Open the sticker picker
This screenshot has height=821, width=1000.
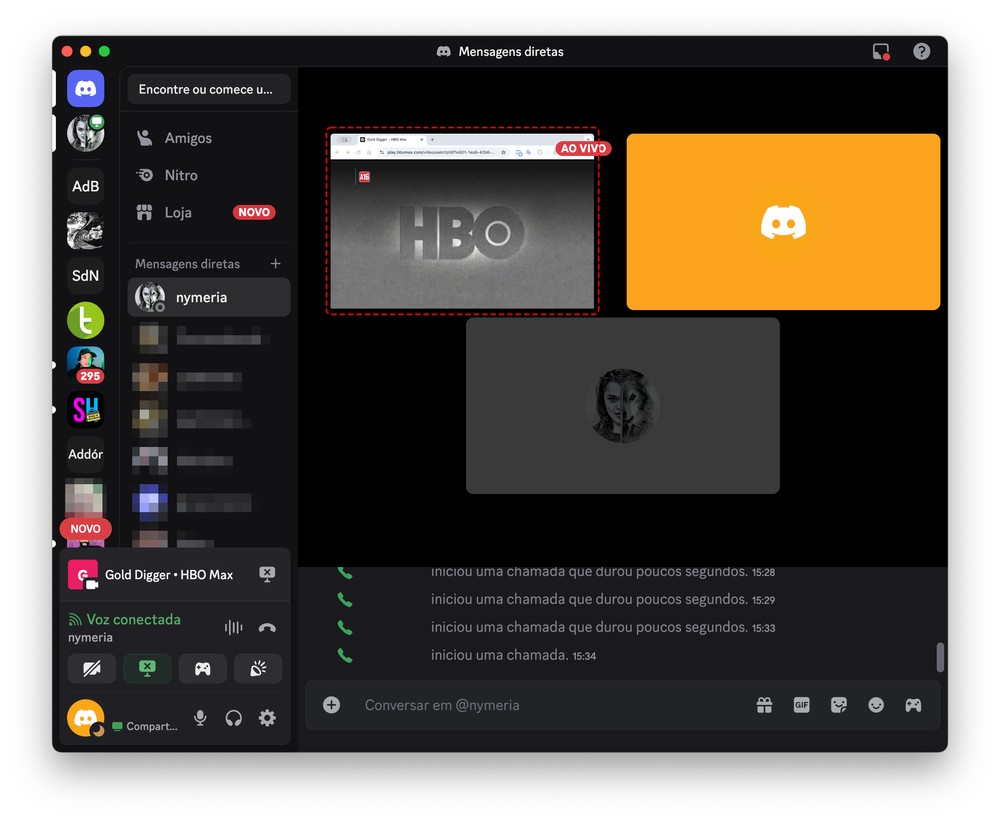(x=839, y=705)
